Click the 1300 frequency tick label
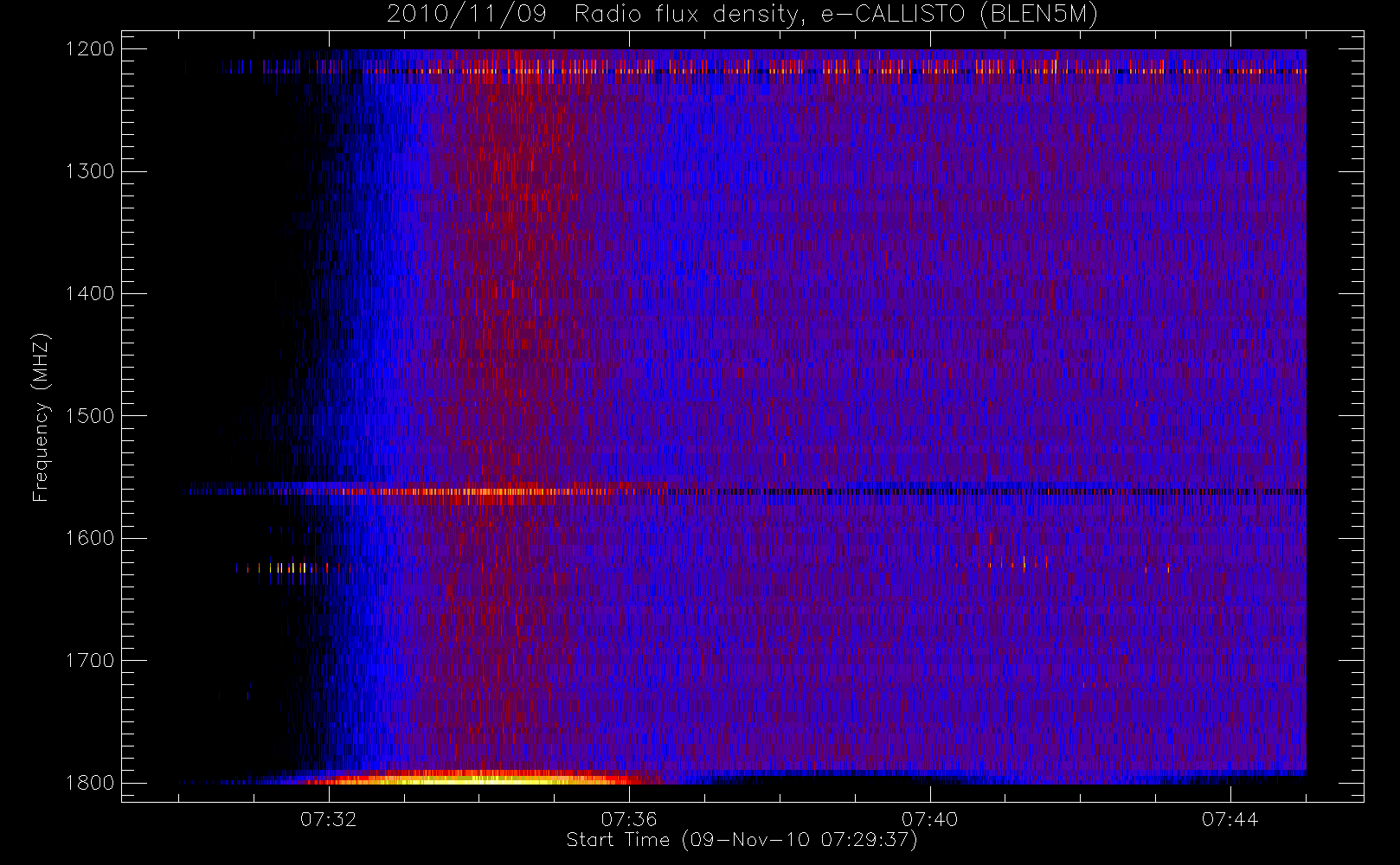 tap(90, 171)
